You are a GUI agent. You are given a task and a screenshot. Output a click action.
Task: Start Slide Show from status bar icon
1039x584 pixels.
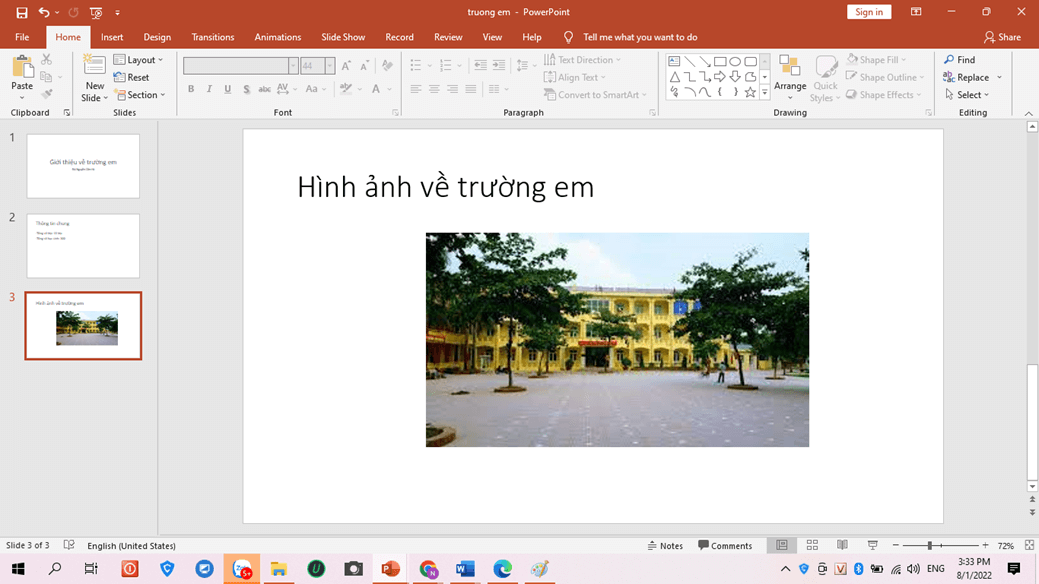click(872, 546)
